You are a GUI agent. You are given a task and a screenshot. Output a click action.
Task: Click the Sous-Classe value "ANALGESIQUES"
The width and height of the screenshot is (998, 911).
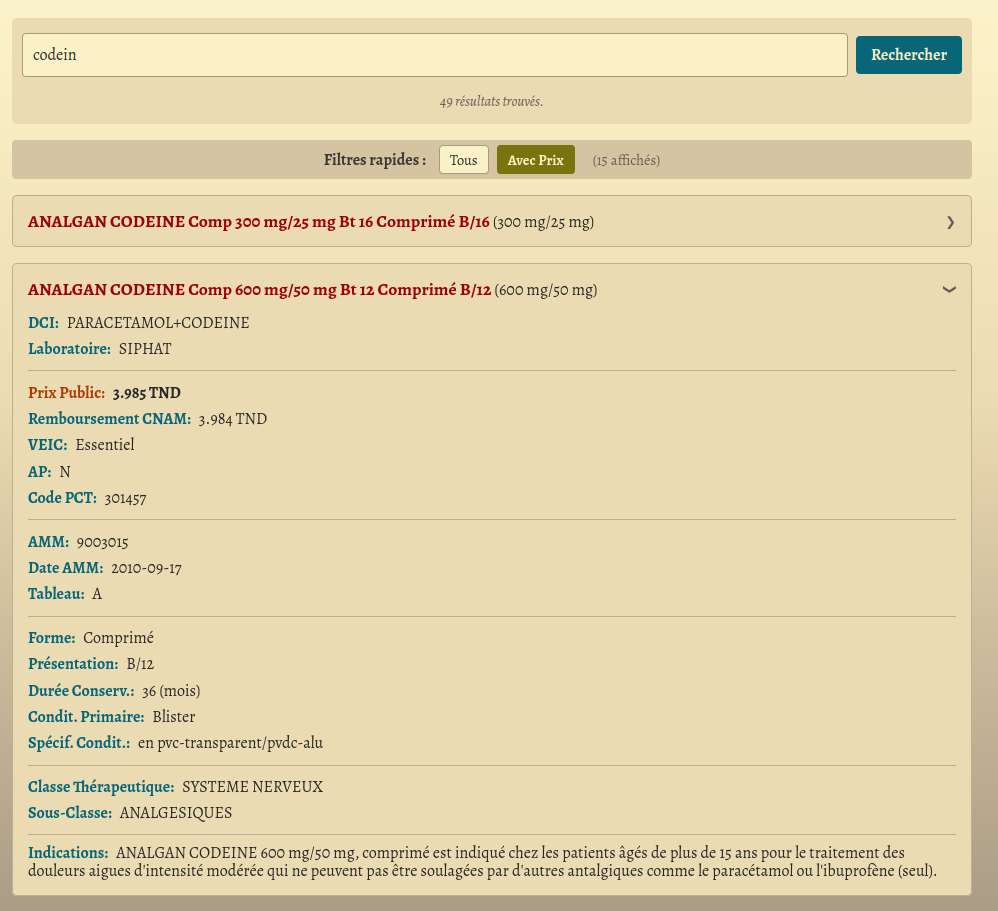176,813
